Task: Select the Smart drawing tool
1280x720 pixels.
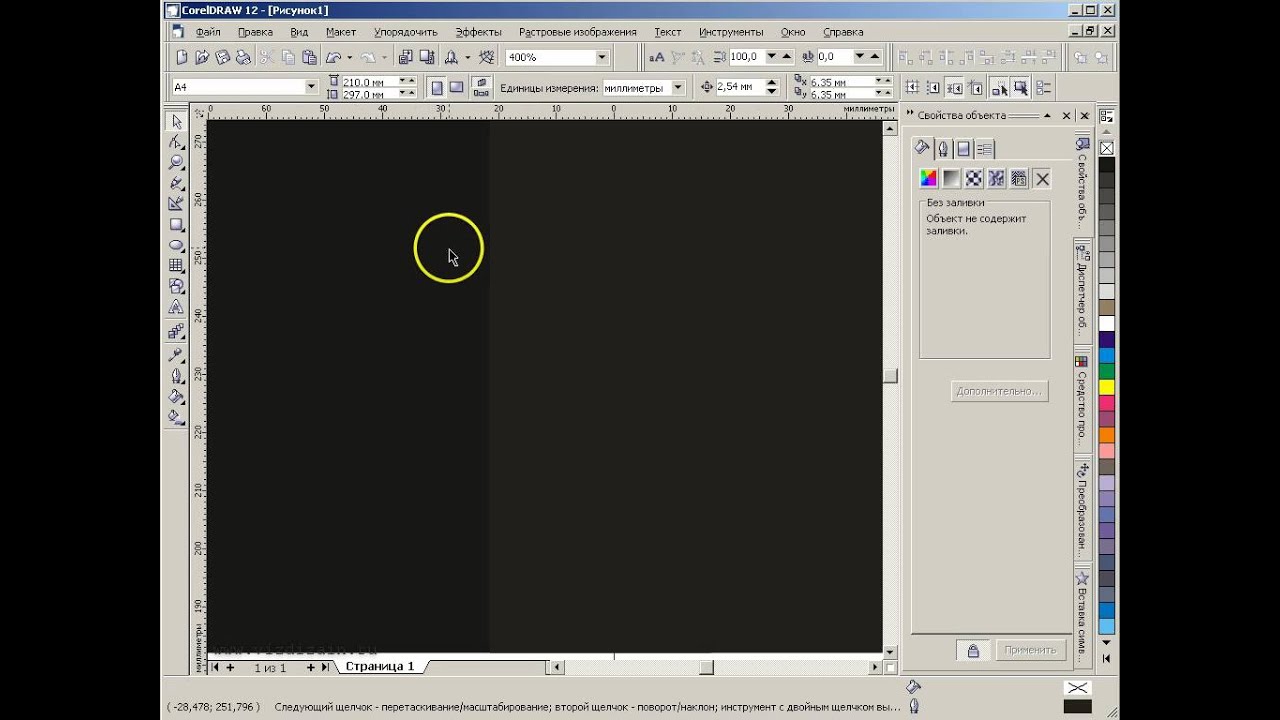Action: pos(176,204)
